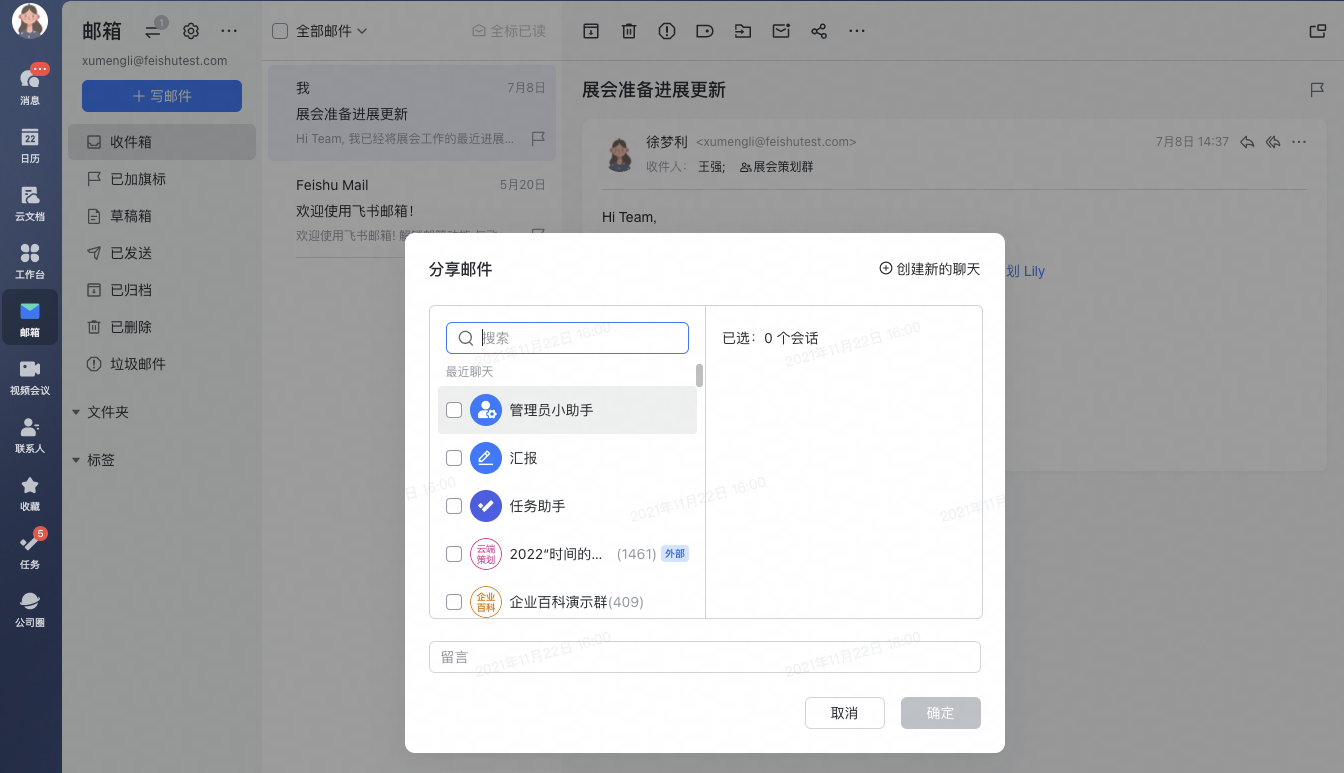Check the 任务助手 chat checkbox

pyautogui.click(x=454, y=506)
